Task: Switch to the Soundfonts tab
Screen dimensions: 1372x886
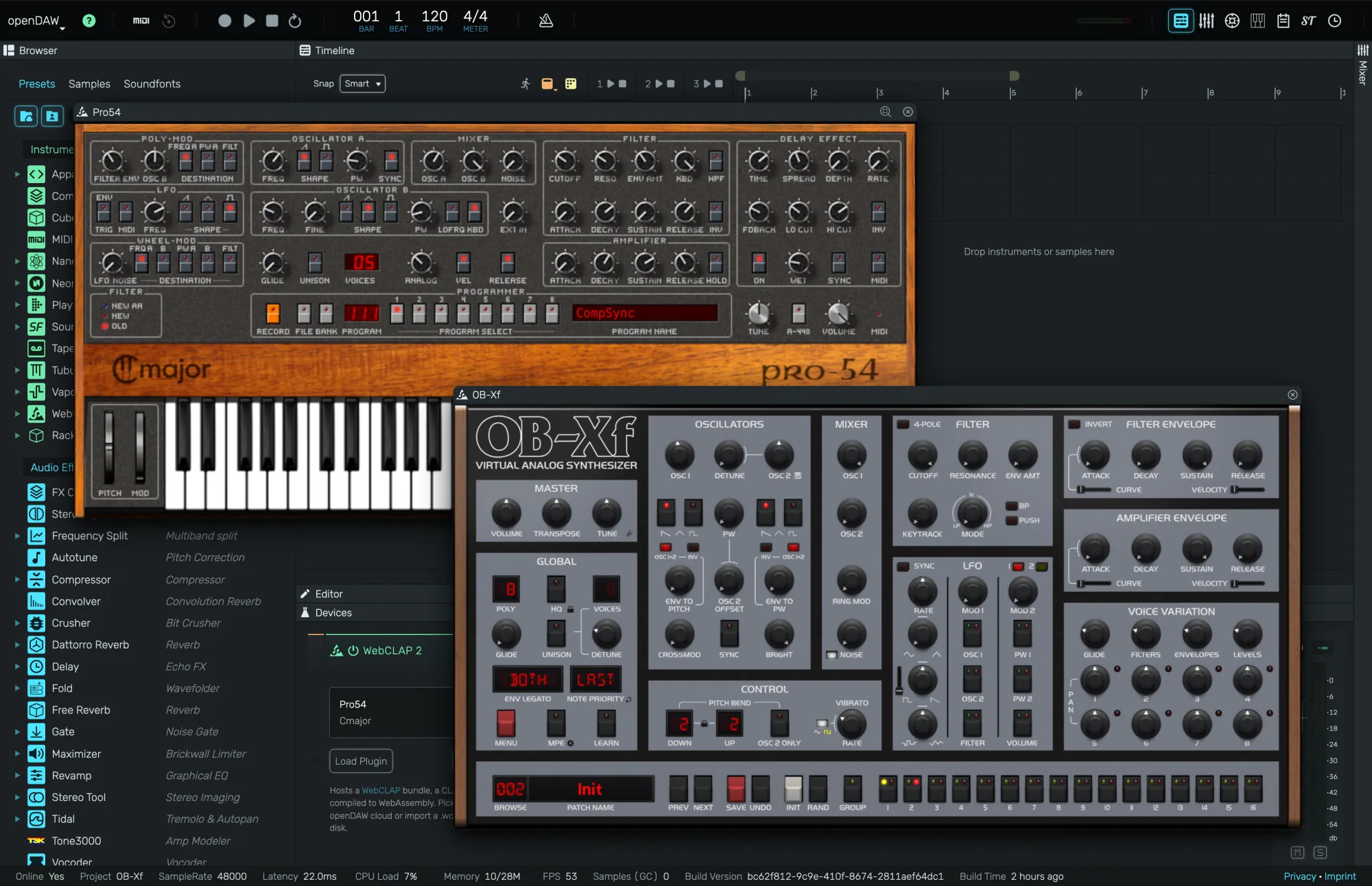Action: point(152,84)
